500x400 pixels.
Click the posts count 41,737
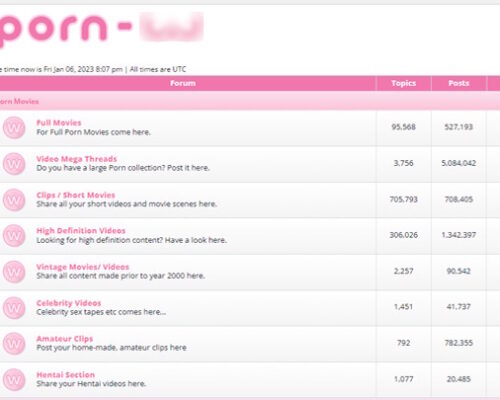tap(459, 307)
